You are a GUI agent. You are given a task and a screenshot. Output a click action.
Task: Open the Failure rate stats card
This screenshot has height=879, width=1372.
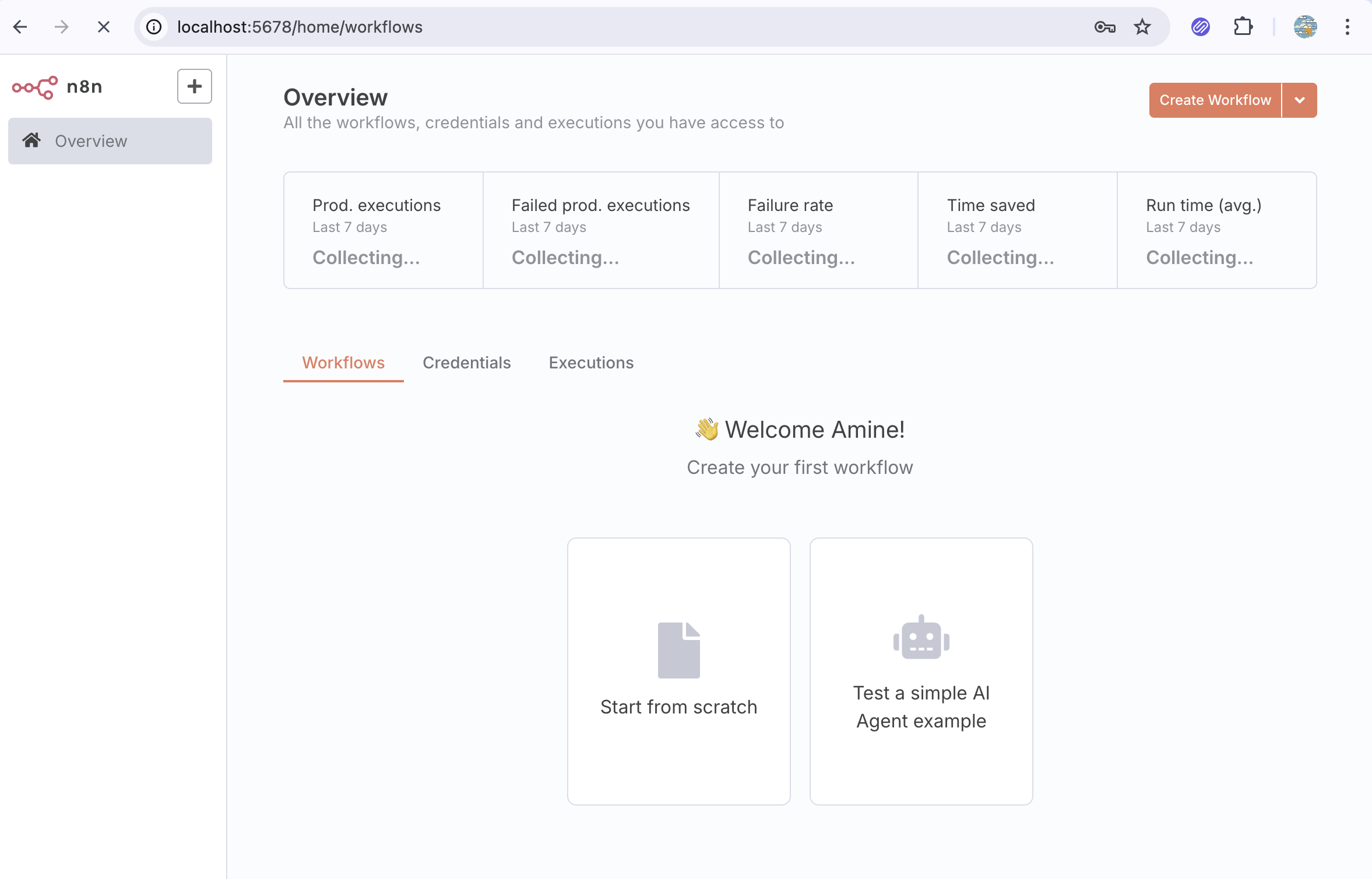[818, 230]
